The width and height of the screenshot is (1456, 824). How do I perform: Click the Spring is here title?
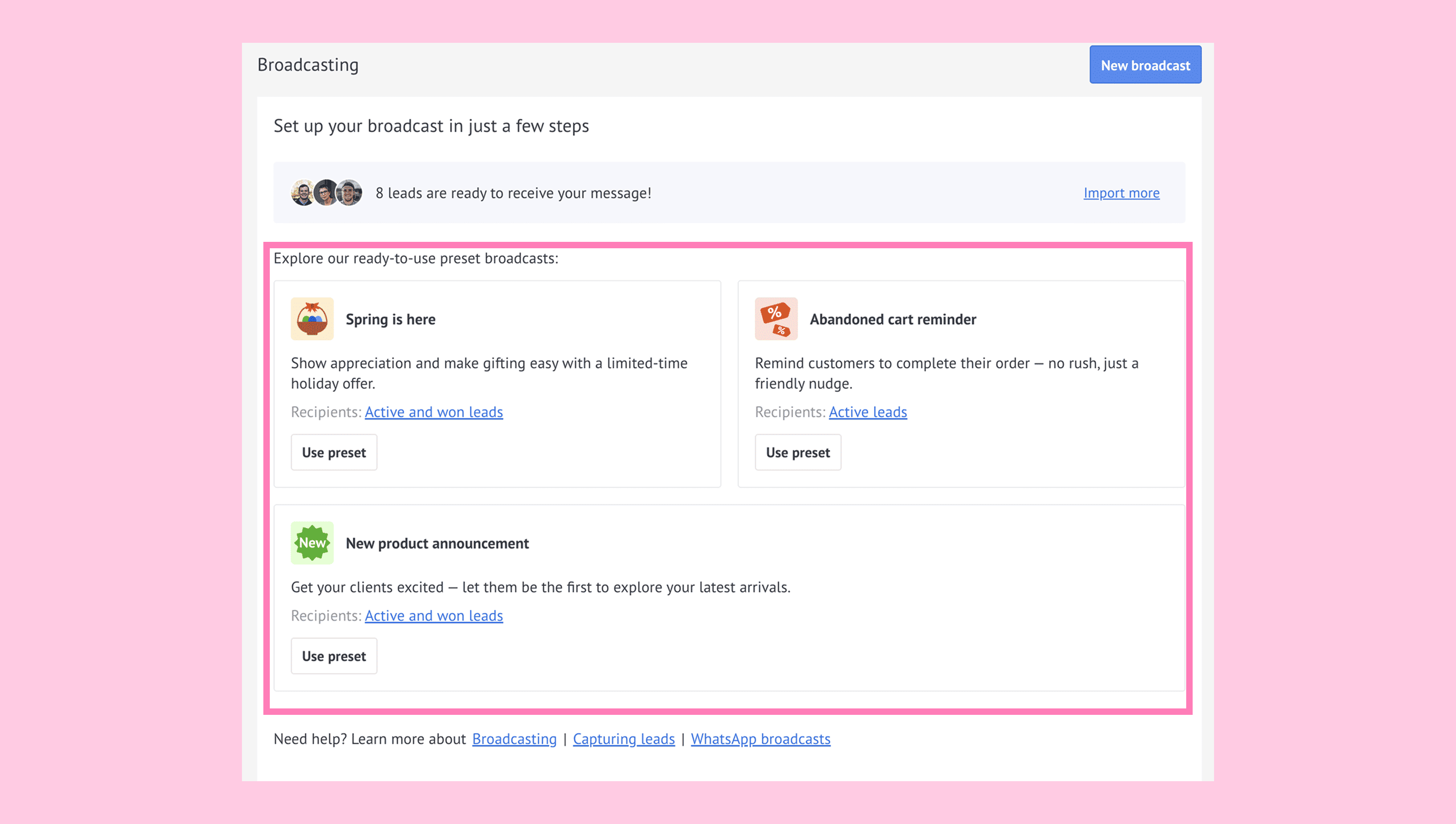pyautogui.click(x=391, y=320)
